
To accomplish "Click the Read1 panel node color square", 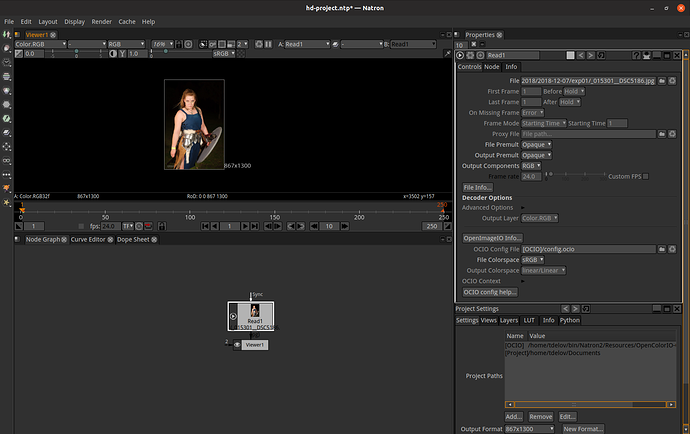I will [x=570, y=55].
